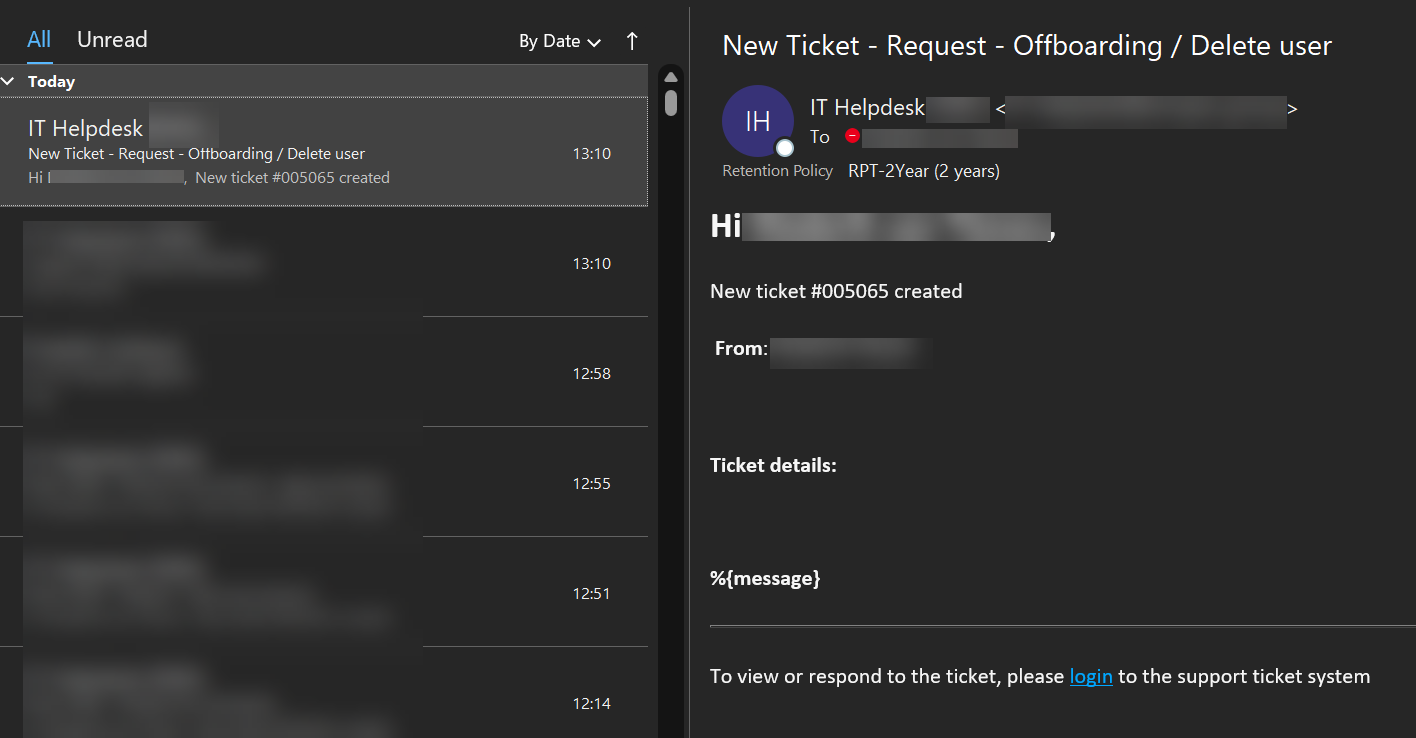Click the message list scrollbar thumb
The width and height of the screenshot is (1416, 738).
click(671, 102)
